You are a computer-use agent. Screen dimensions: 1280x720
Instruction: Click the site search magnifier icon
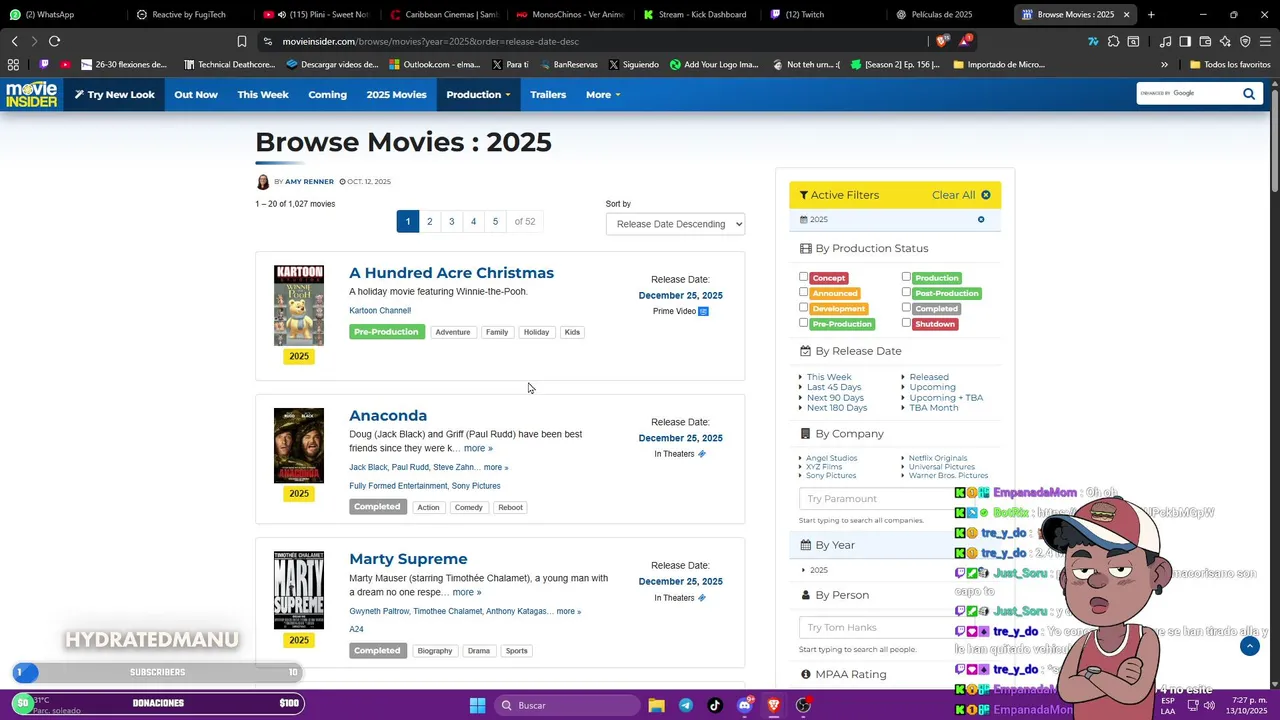(x=1249, y=94)
